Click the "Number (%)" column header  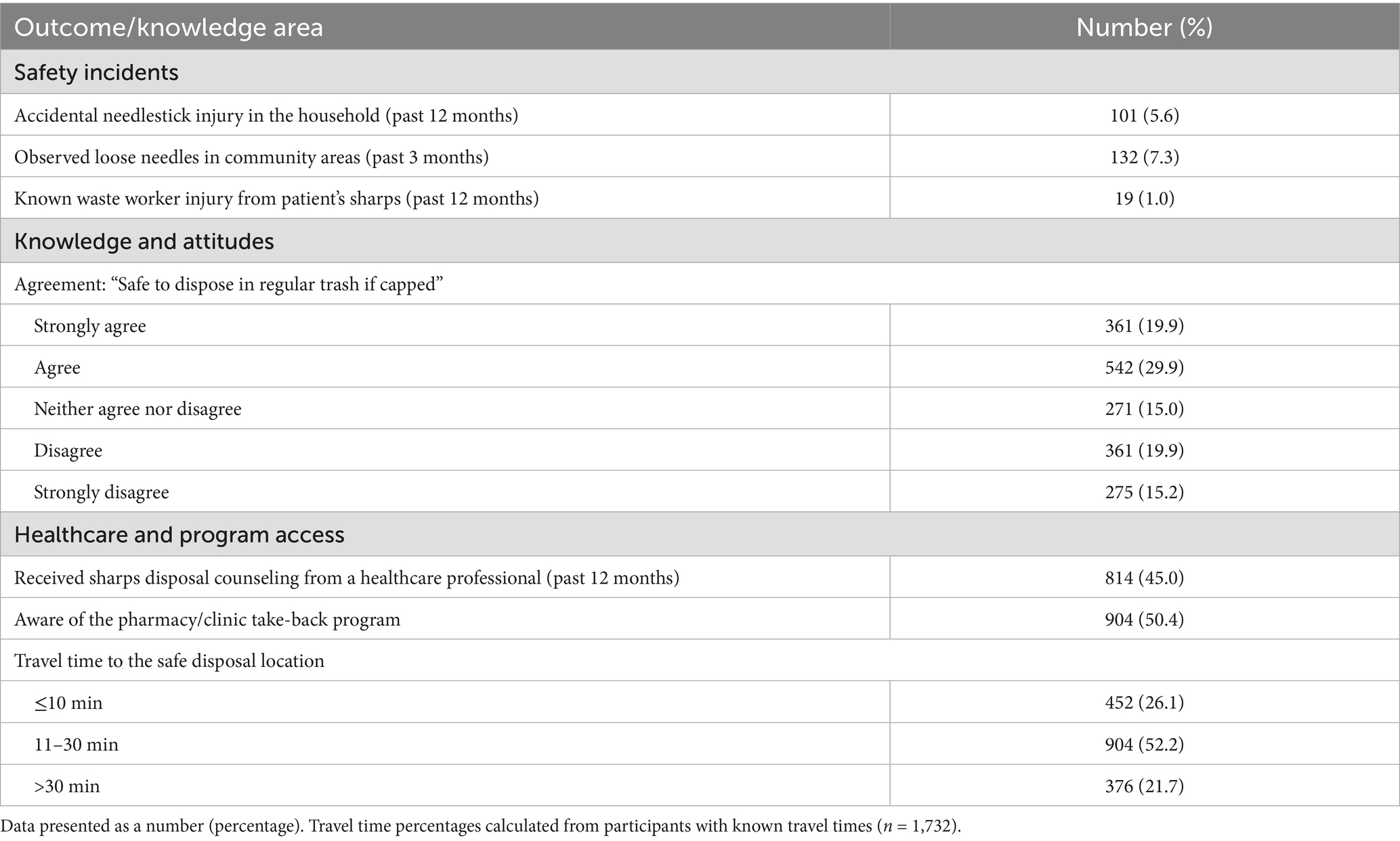[1144, 27]
